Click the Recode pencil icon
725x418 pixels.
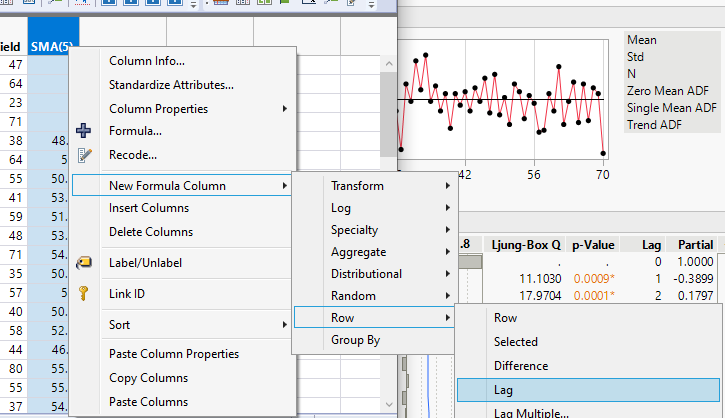(x=84, y=155)
